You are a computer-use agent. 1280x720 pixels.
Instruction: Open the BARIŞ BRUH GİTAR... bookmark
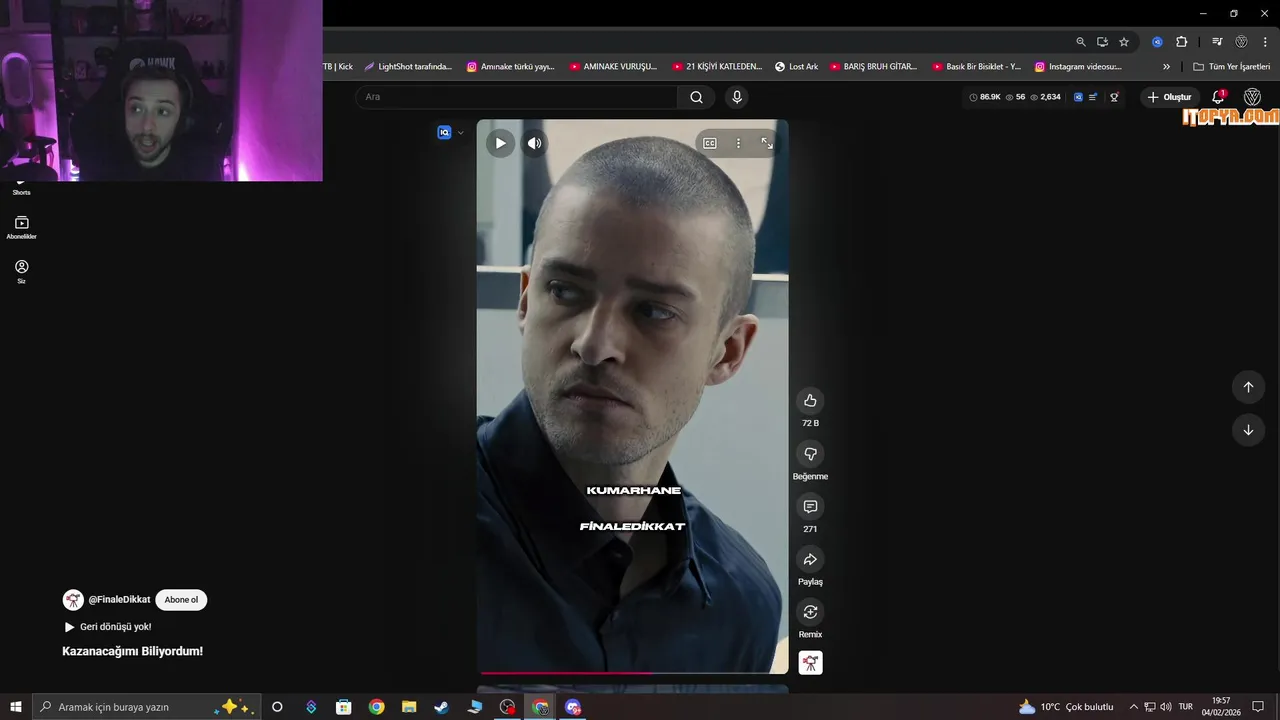click(874, 67)
